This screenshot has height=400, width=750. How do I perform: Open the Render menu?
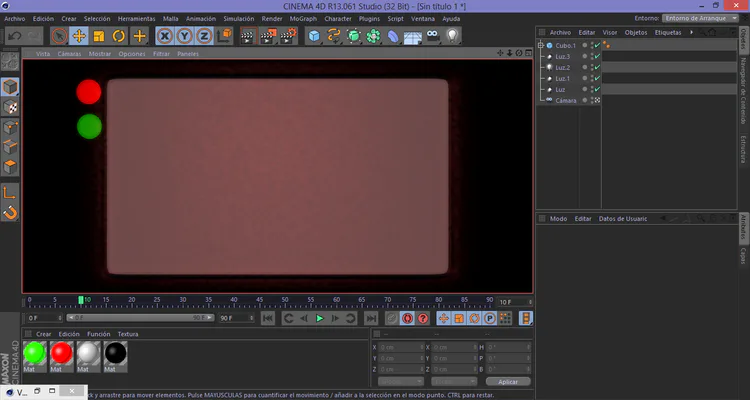pyautogui.click(x=272, y=19)
